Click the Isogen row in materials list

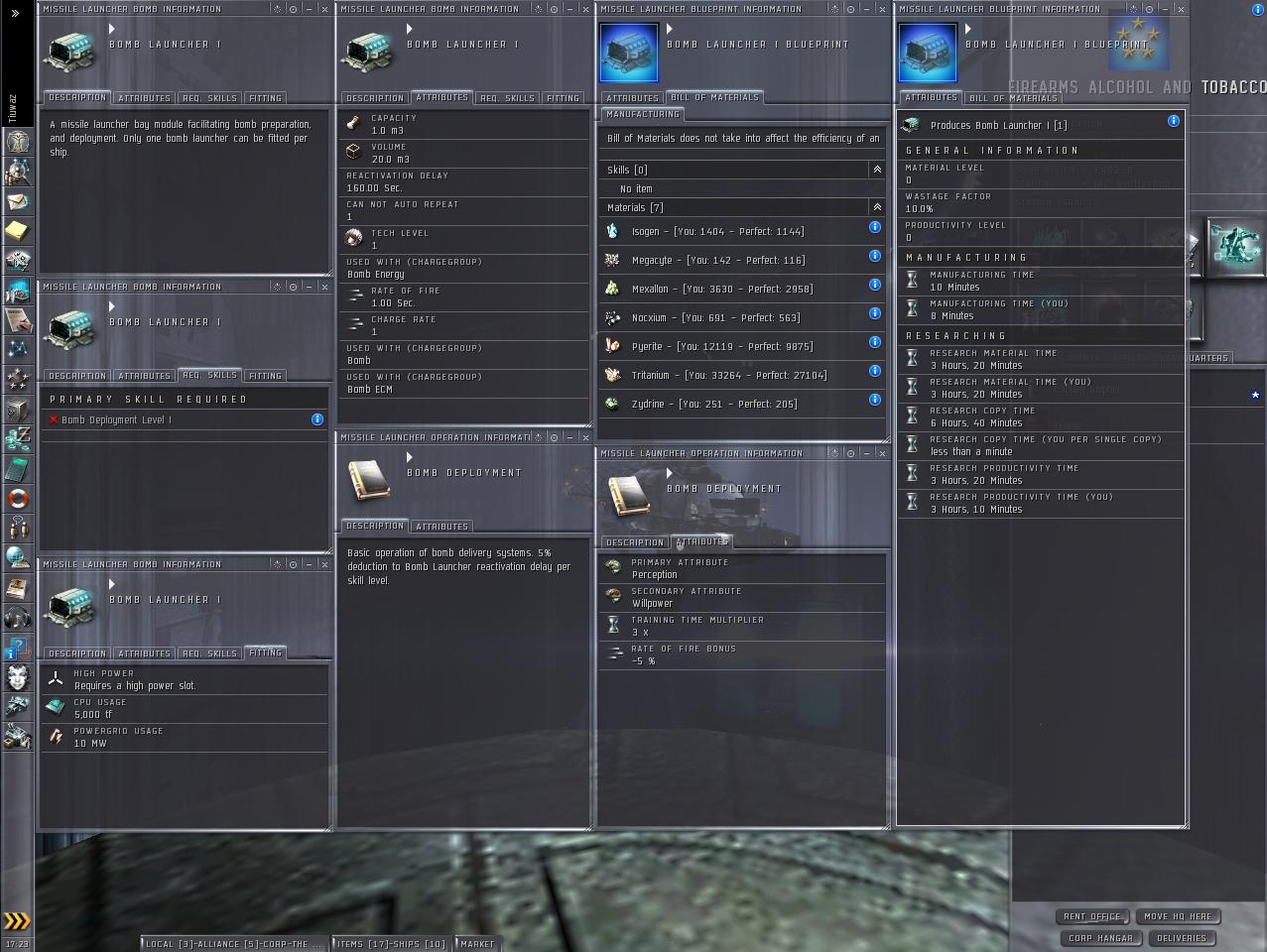coord(742,231)
